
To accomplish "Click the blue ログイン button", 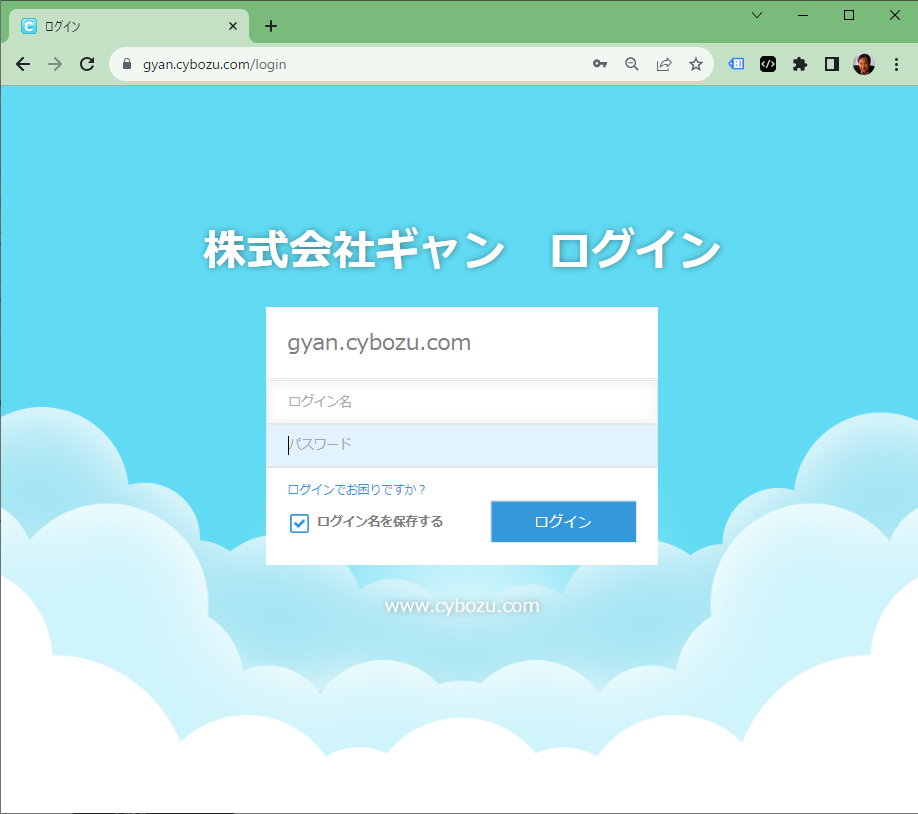I will [563, 521].
